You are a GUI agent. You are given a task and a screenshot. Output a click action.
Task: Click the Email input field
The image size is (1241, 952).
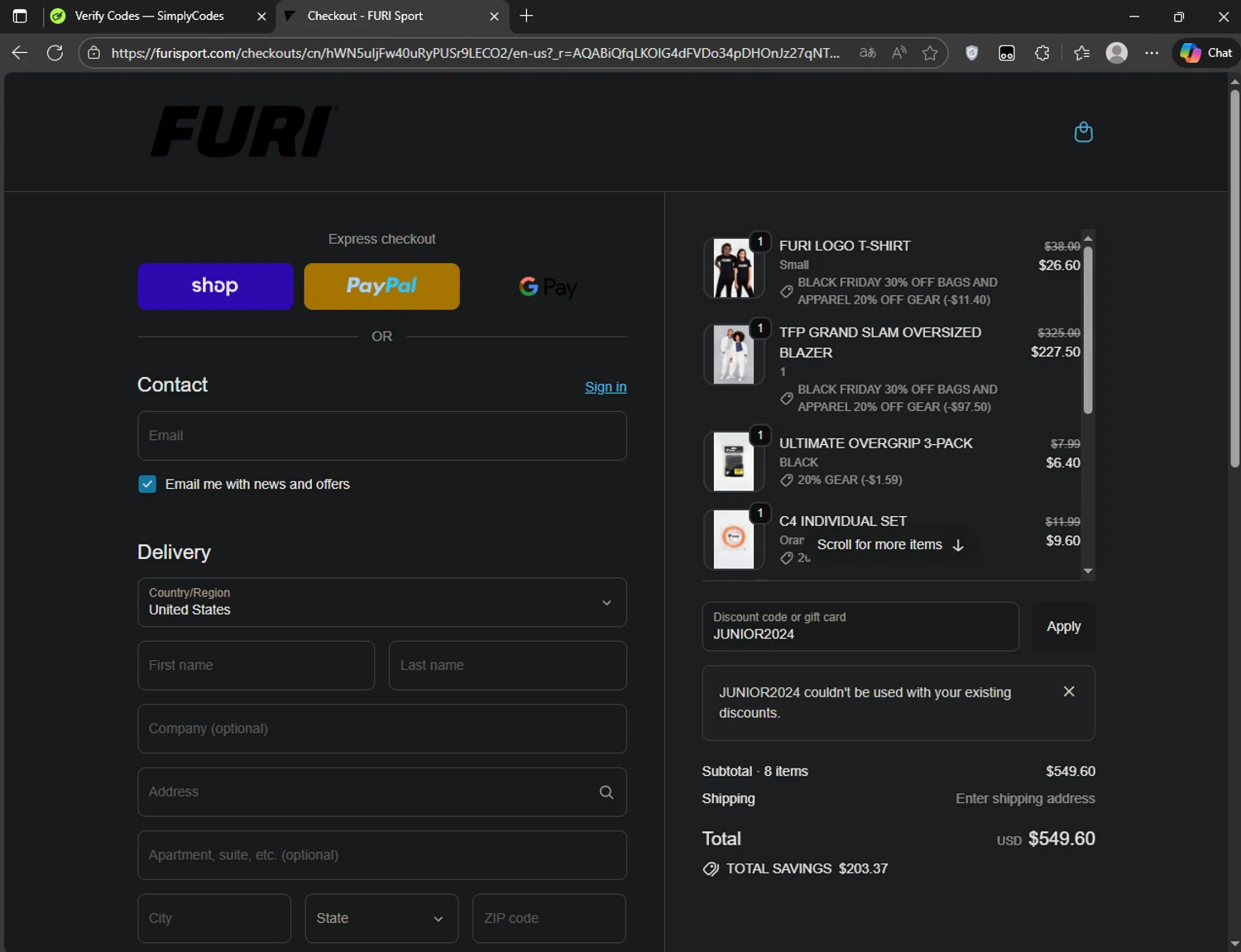pyautogui.click(x=382, y=436)
